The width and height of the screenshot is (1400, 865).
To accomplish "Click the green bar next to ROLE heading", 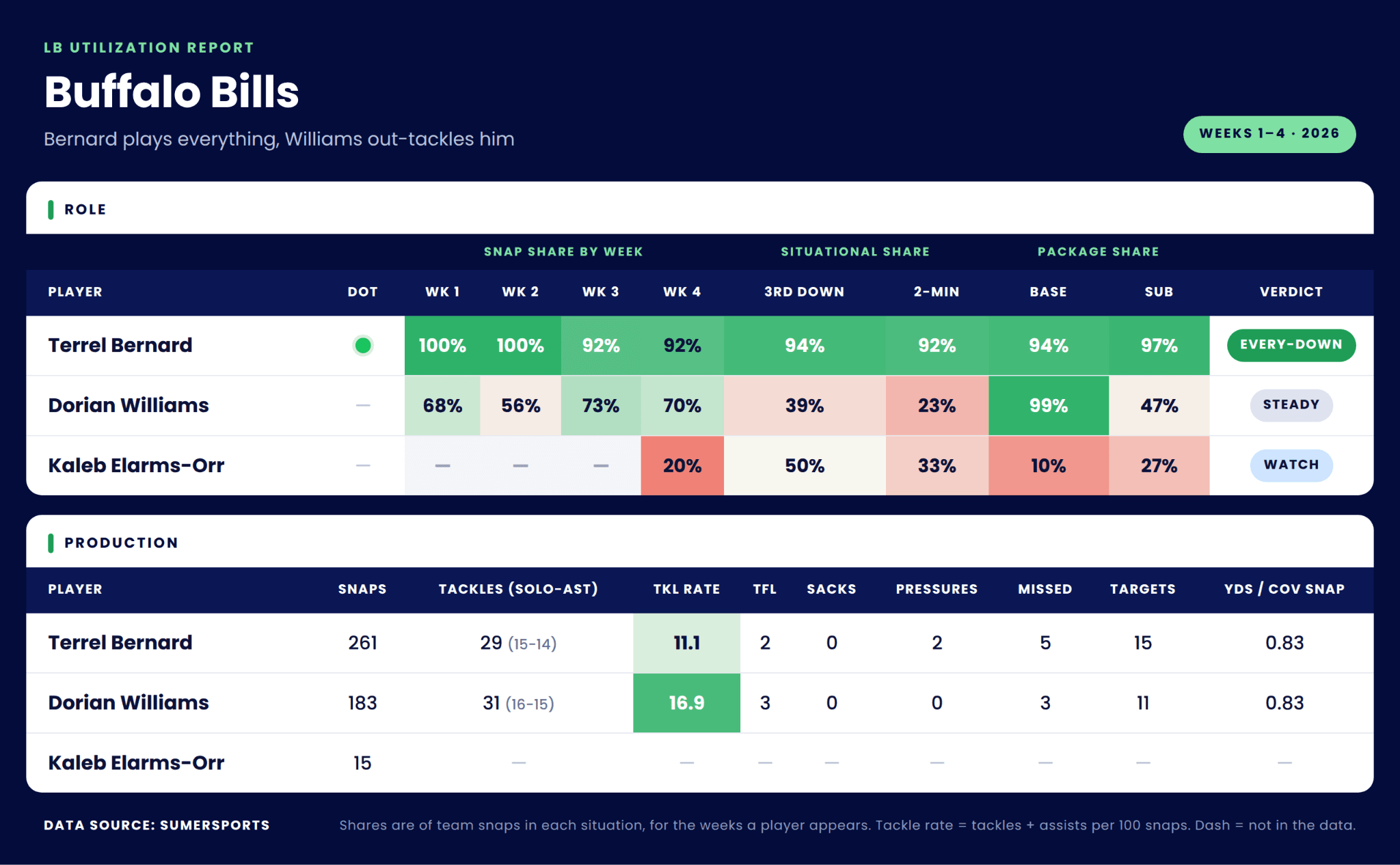I will [x=51, y=210].
